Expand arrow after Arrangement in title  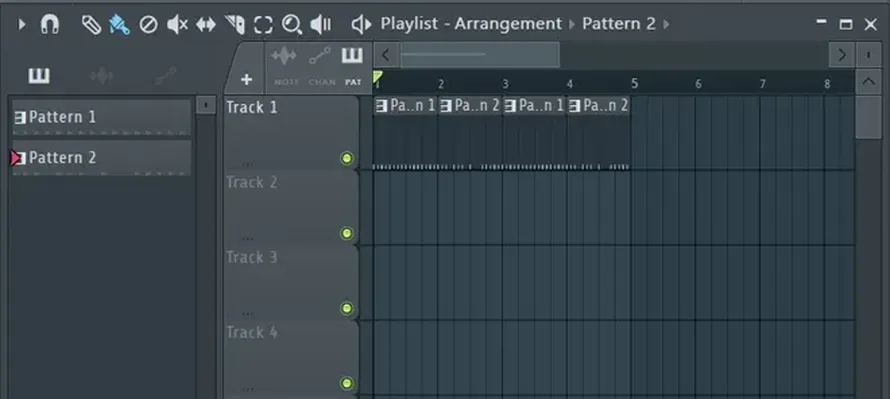(x=571, y=24)
